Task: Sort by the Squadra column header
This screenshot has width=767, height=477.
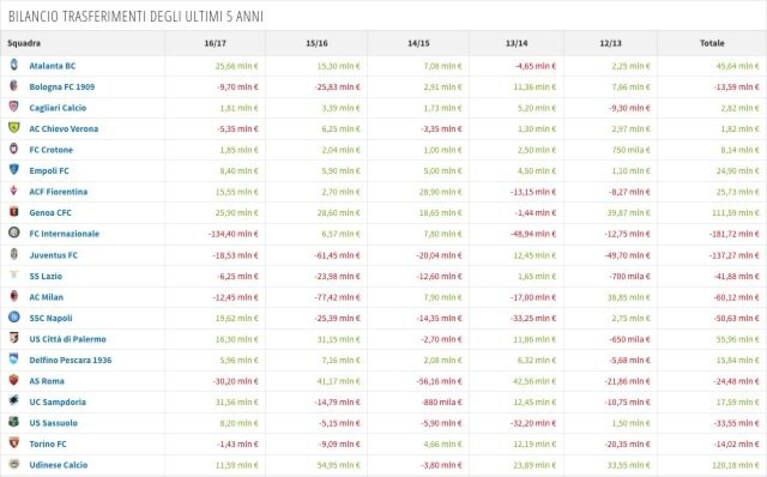Action: point(24,44)
